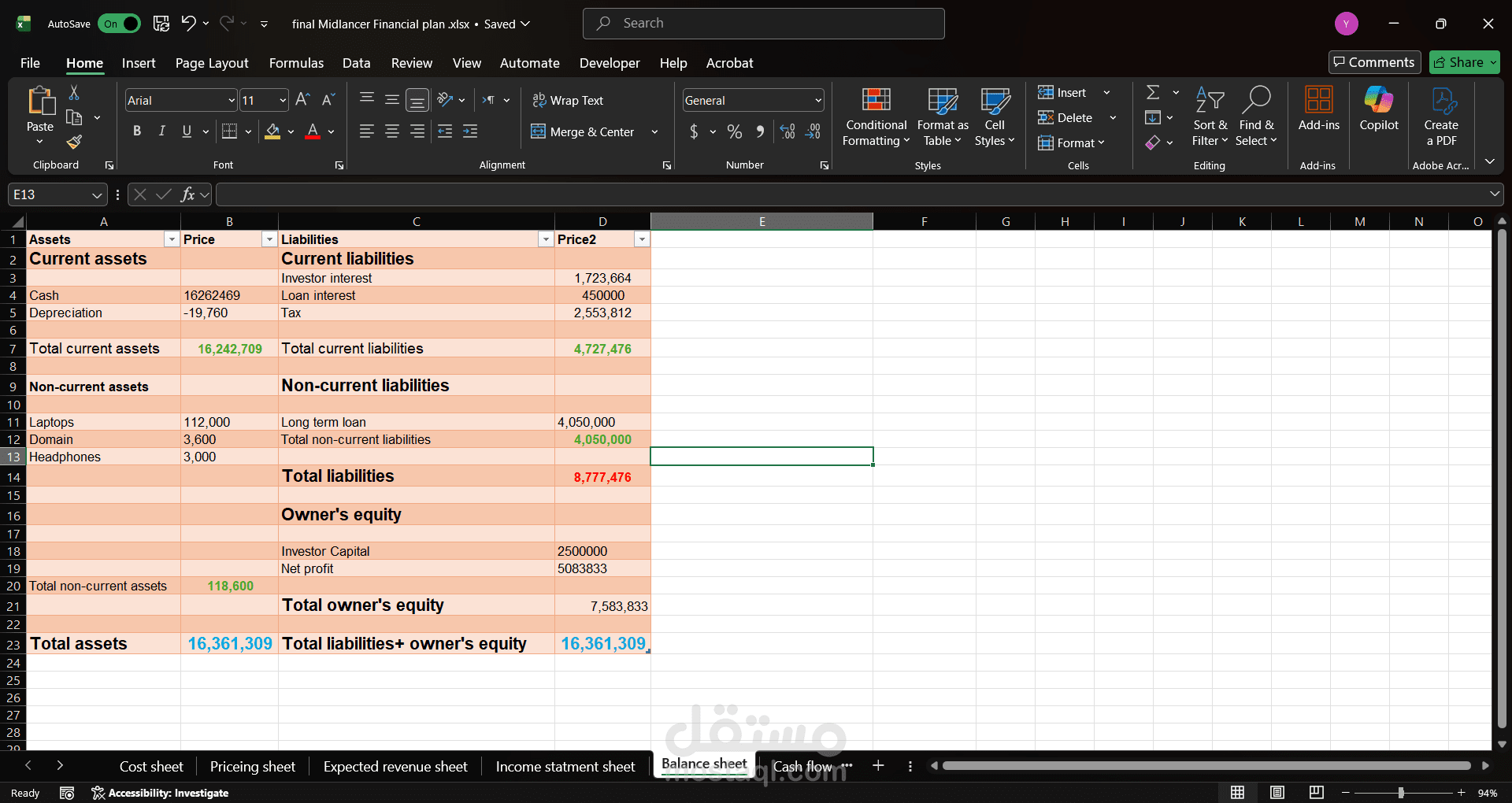Enable bold formatting

pyautogui.click(x=136, y=131)
